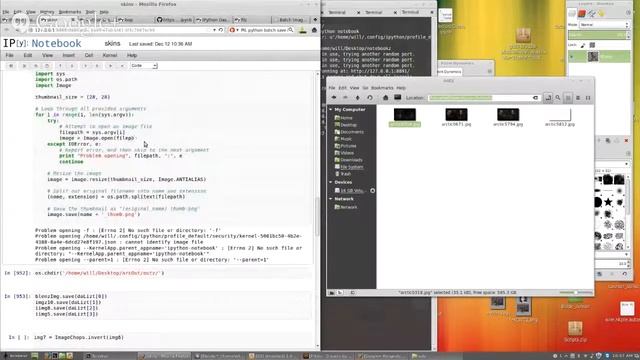Switch file manager to list view
This screenshot has height=360, width=640.
coord(578,98)
